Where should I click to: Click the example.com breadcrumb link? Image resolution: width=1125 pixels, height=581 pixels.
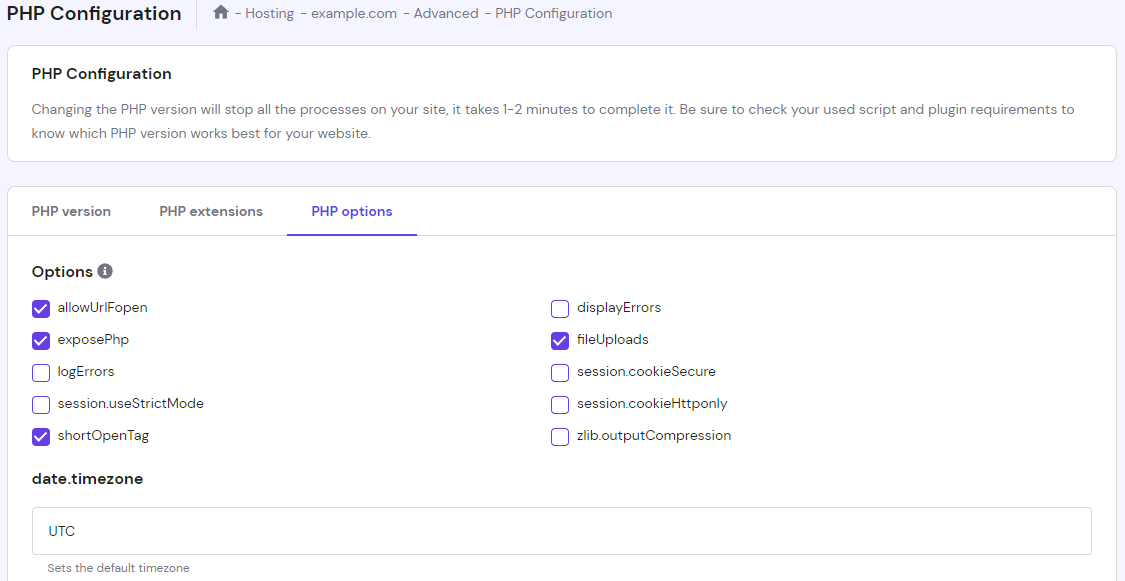pos(354,13)
